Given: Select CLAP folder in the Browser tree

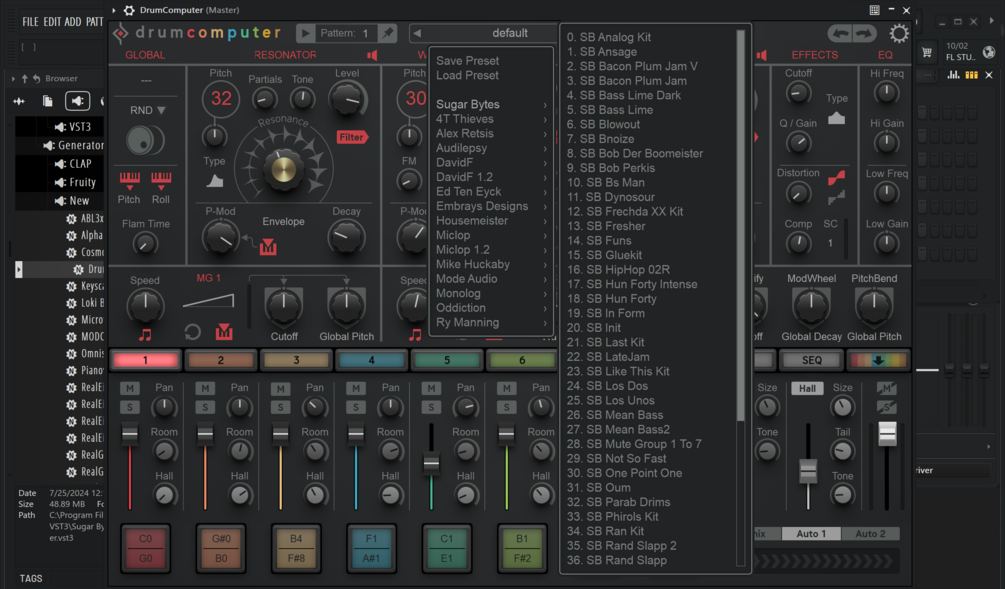Looking at the screenshot, I should coord(74,164).
